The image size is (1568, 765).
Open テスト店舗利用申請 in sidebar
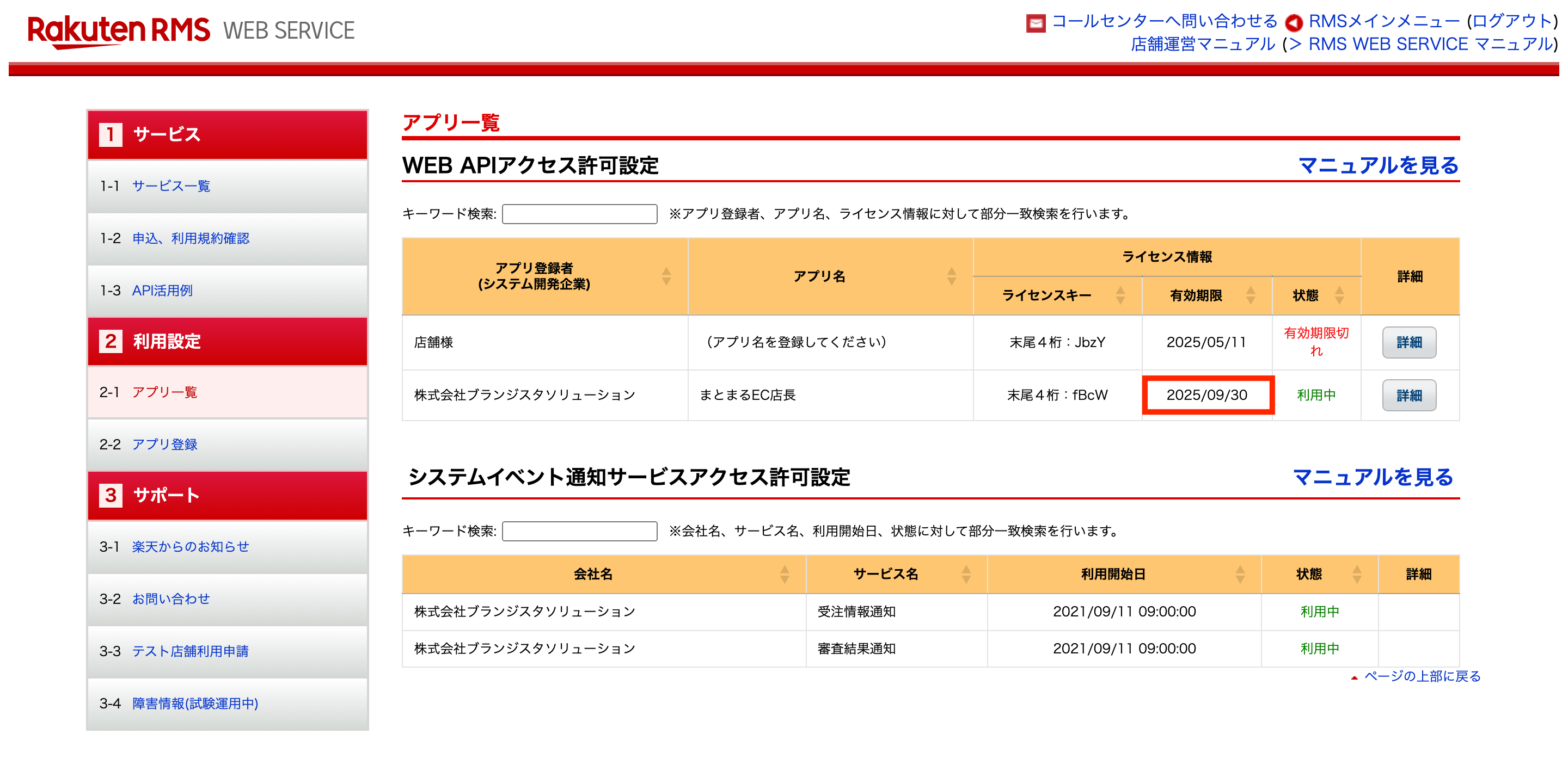coord(191,651)
